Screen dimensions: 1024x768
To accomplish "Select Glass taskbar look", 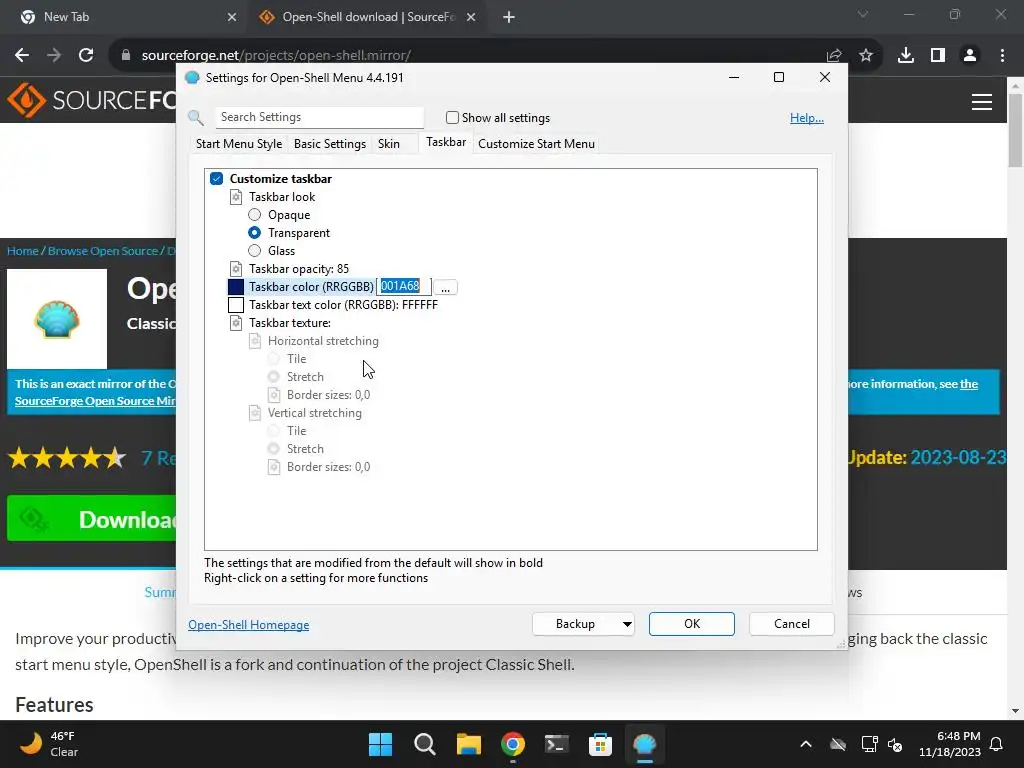I will tap(255, 251).
